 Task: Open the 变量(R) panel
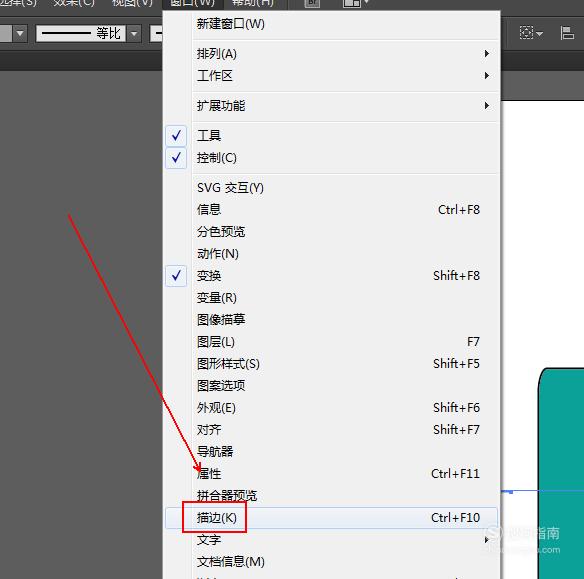click(x=331, y=298)
